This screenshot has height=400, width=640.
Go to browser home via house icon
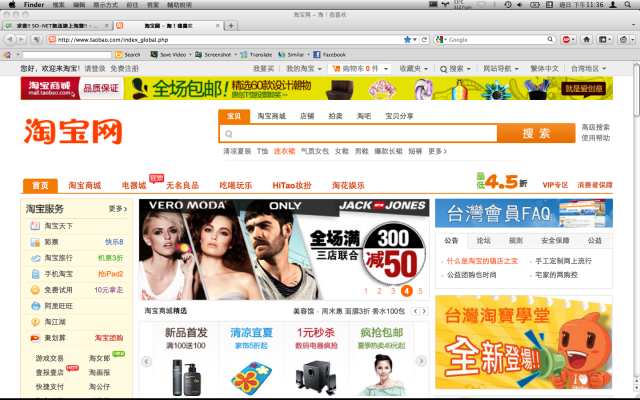pyautogui.click(x=587, y=40)
